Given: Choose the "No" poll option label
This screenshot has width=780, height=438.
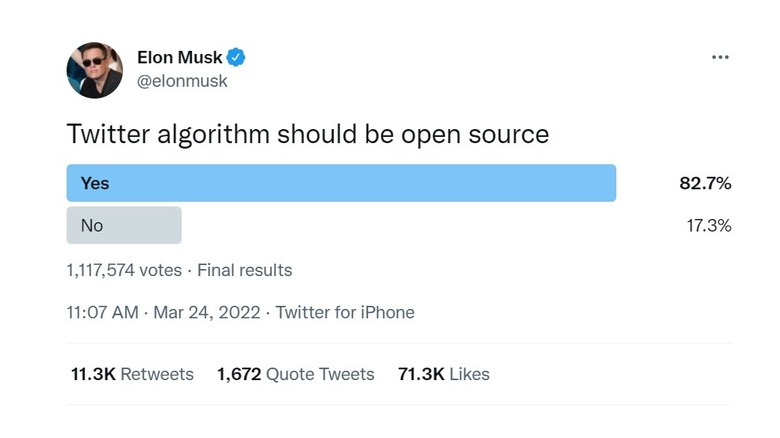Looking at the screenshot, I should tap(92, 225).
